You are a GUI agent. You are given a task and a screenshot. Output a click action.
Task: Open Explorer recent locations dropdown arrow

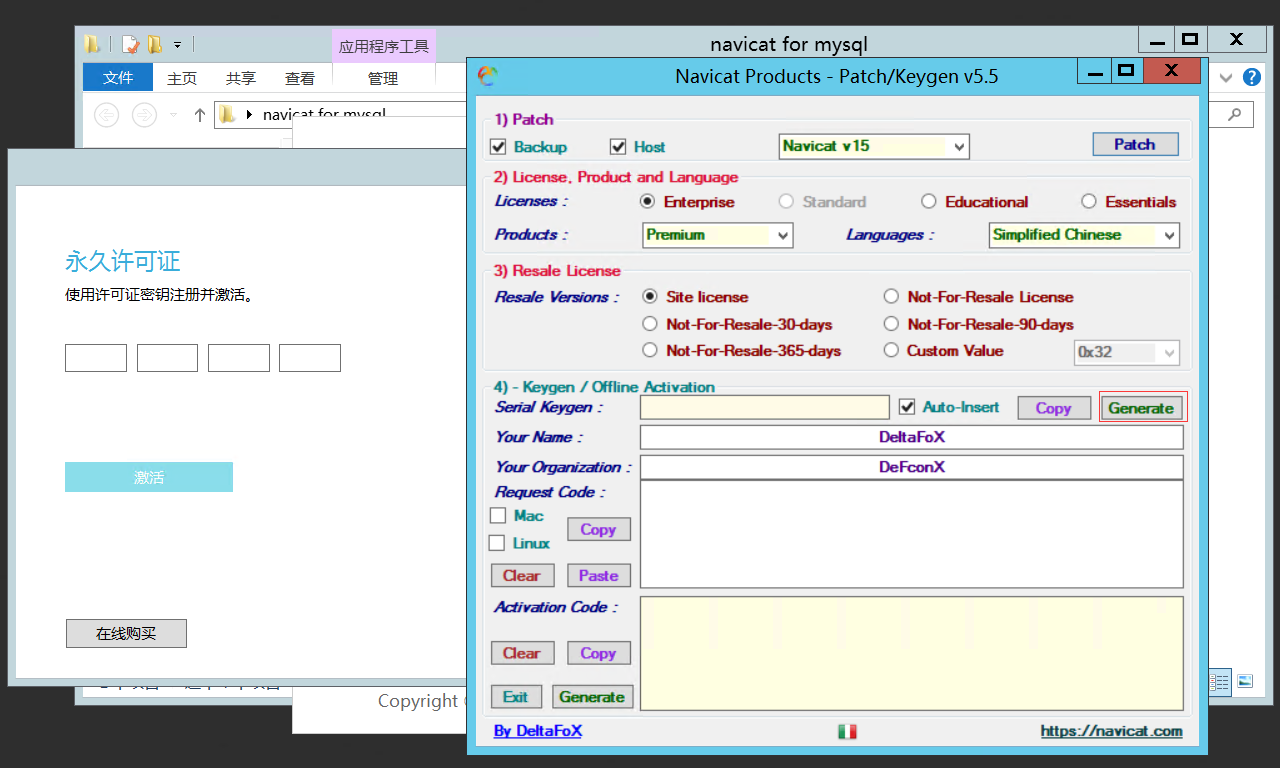pos(173,116)
